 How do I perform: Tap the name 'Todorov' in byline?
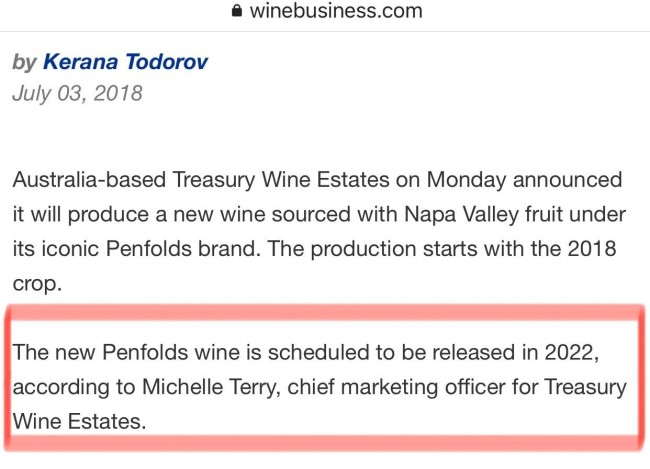pyautogui.click(x=167, y=62)
